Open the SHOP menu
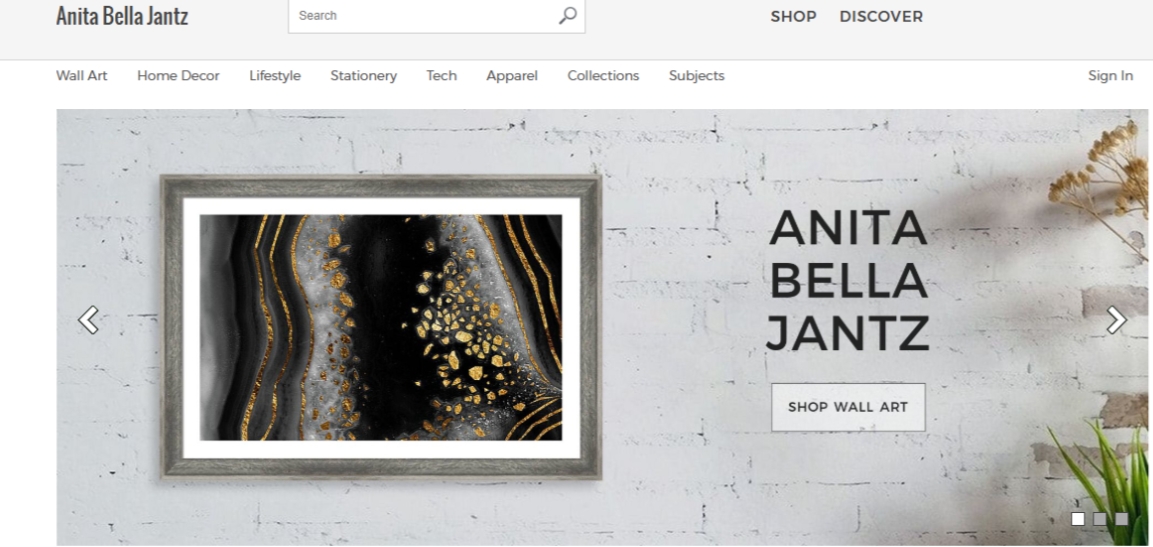 (793, 16)
